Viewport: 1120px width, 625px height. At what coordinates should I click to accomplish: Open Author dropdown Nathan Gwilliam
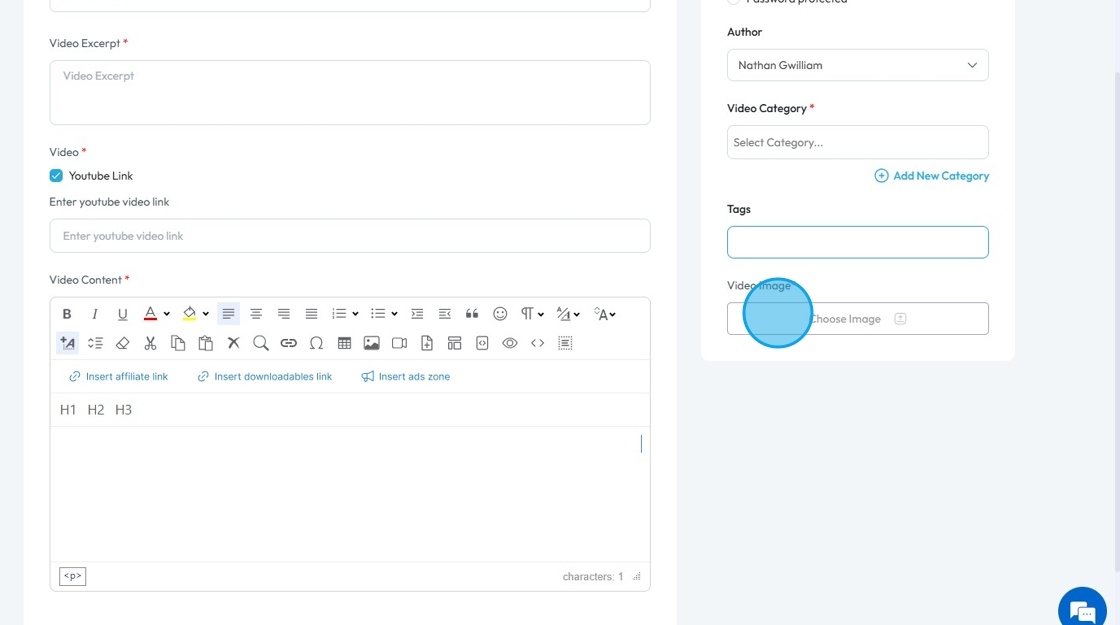point(858,65)
